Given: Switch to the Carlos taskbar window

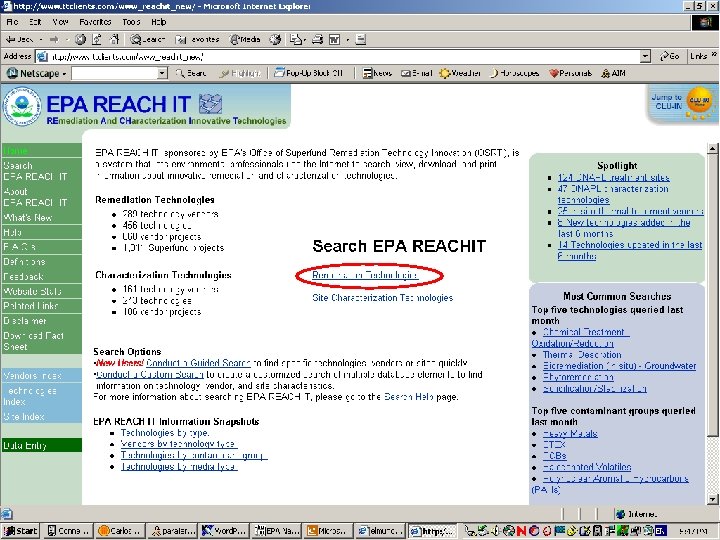Looking at the screenshot, I should tap(121, 531).
